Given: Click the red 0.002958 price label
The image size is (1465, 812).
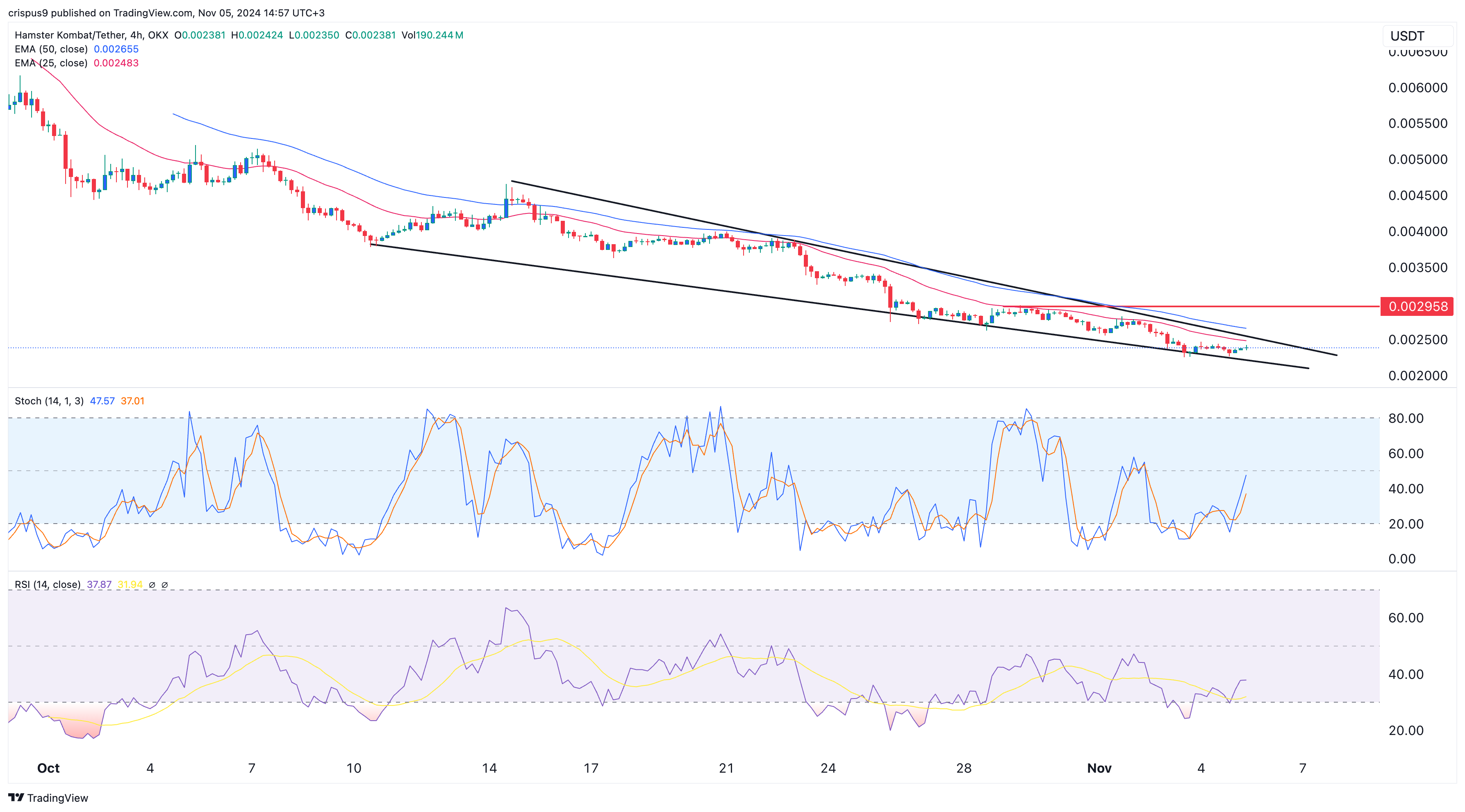Looking at the screenshot, I should click(x=1417, y=306).
